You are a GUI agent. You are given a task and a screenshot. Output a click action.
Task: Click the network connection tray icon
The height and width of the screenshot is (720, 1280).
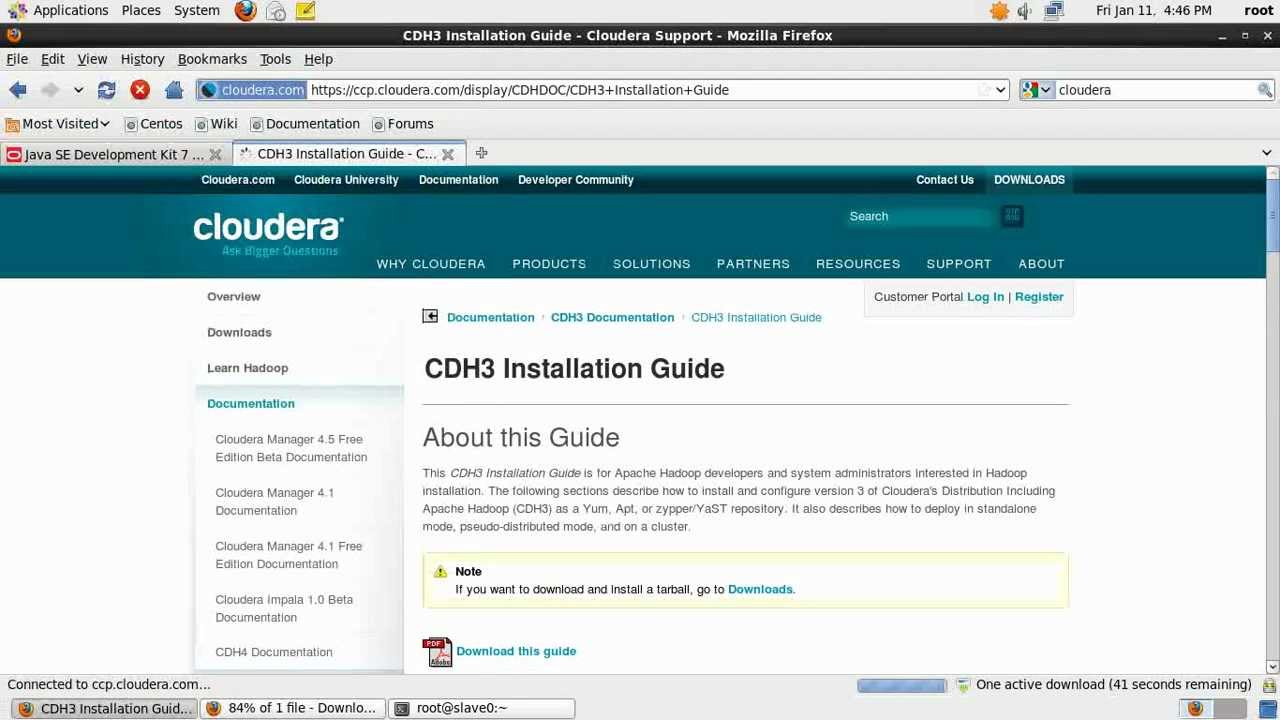1053,11
